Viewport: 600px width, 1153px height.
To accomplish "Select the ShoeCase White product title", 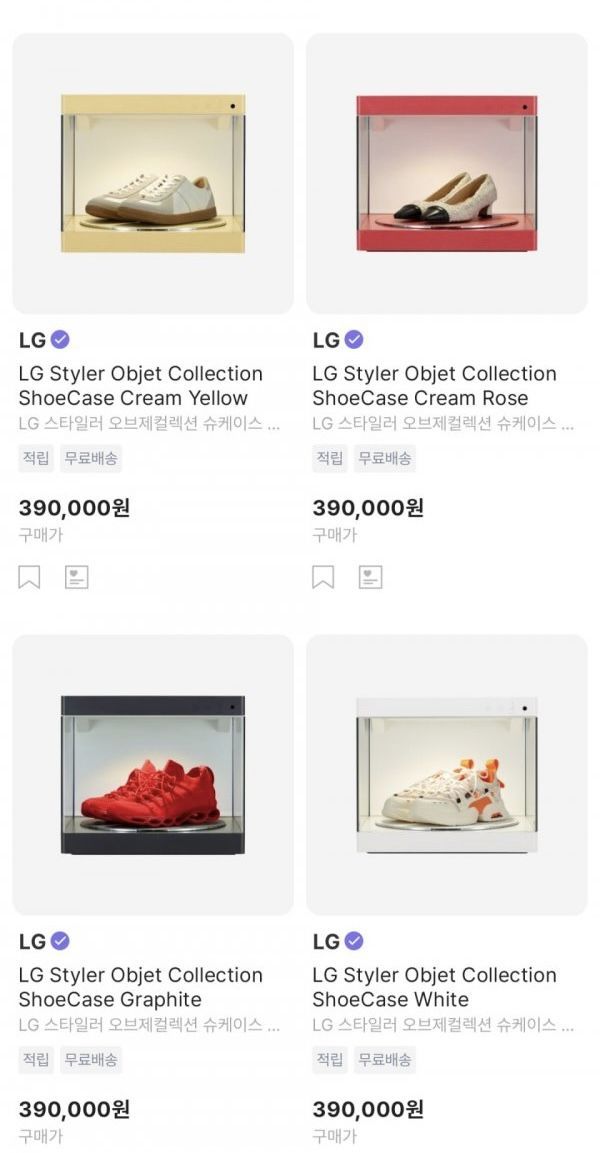I will point(434,987).
